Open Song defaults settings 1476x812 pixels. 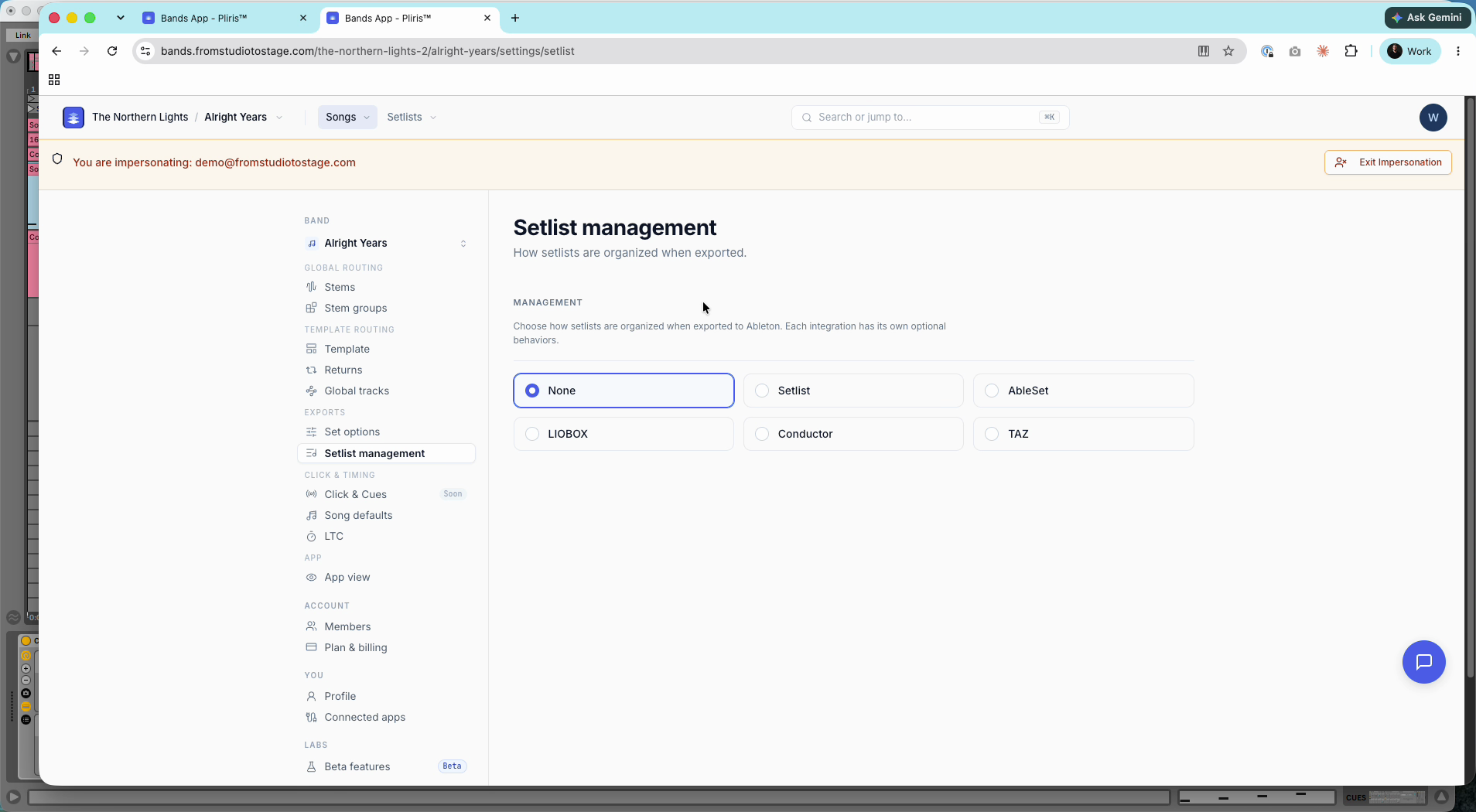coord(386,515)
